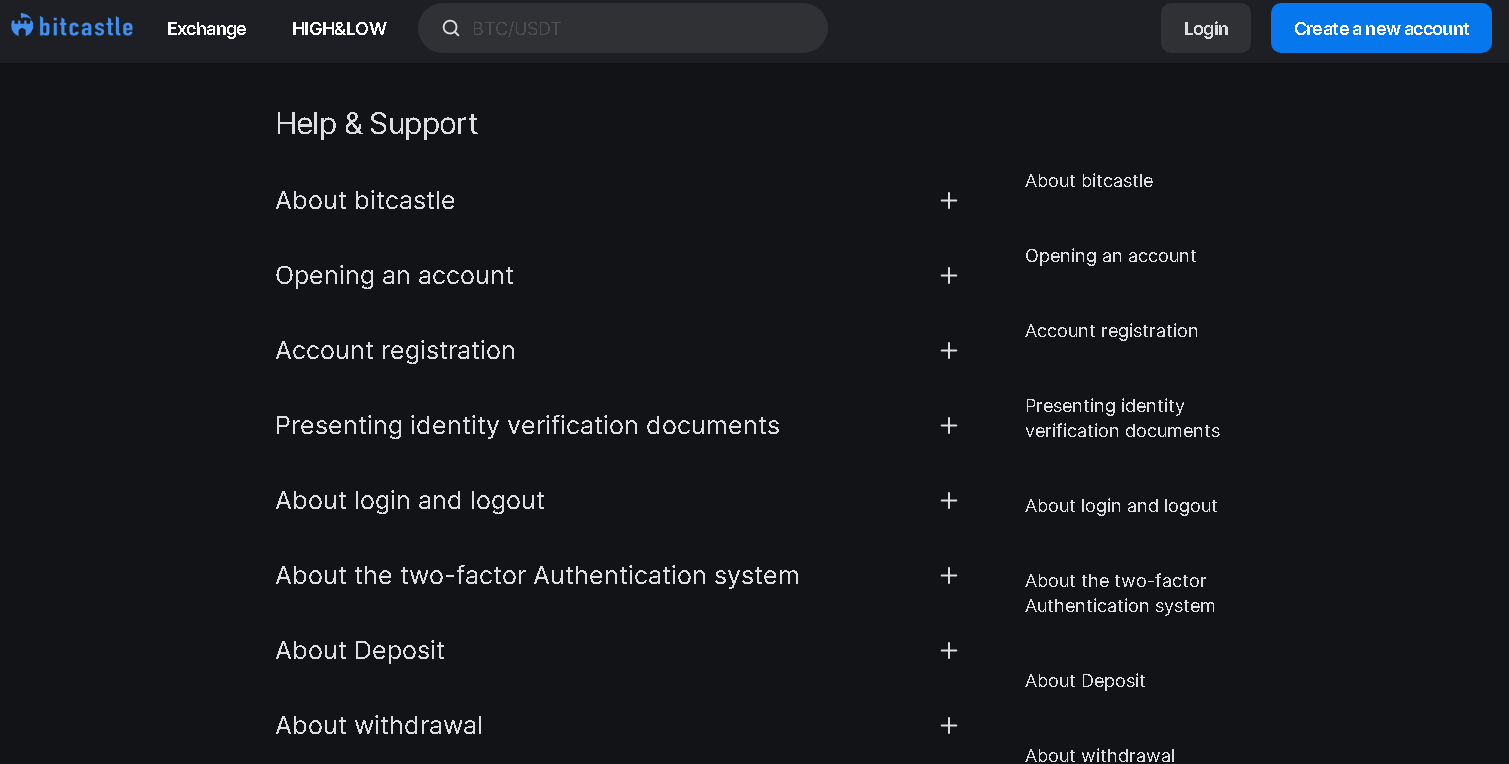Jump to About Deposit sidebar link
This screenshot has height=764, width=1509.
pyautogui.click(x=1085, y=681)
